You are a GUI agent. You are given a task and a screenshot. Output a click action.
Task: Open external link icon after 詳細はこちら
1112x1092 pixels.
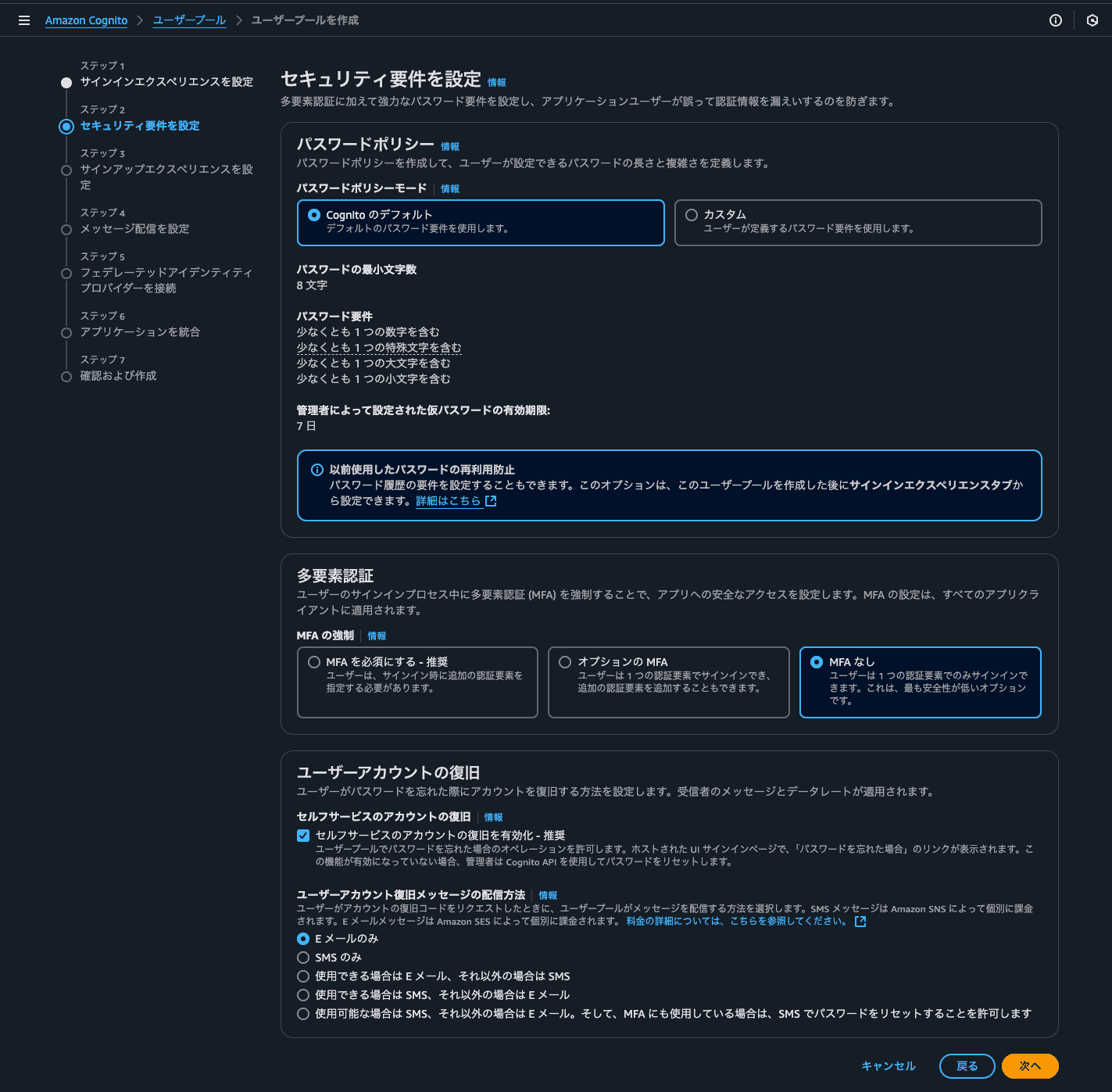491,501
